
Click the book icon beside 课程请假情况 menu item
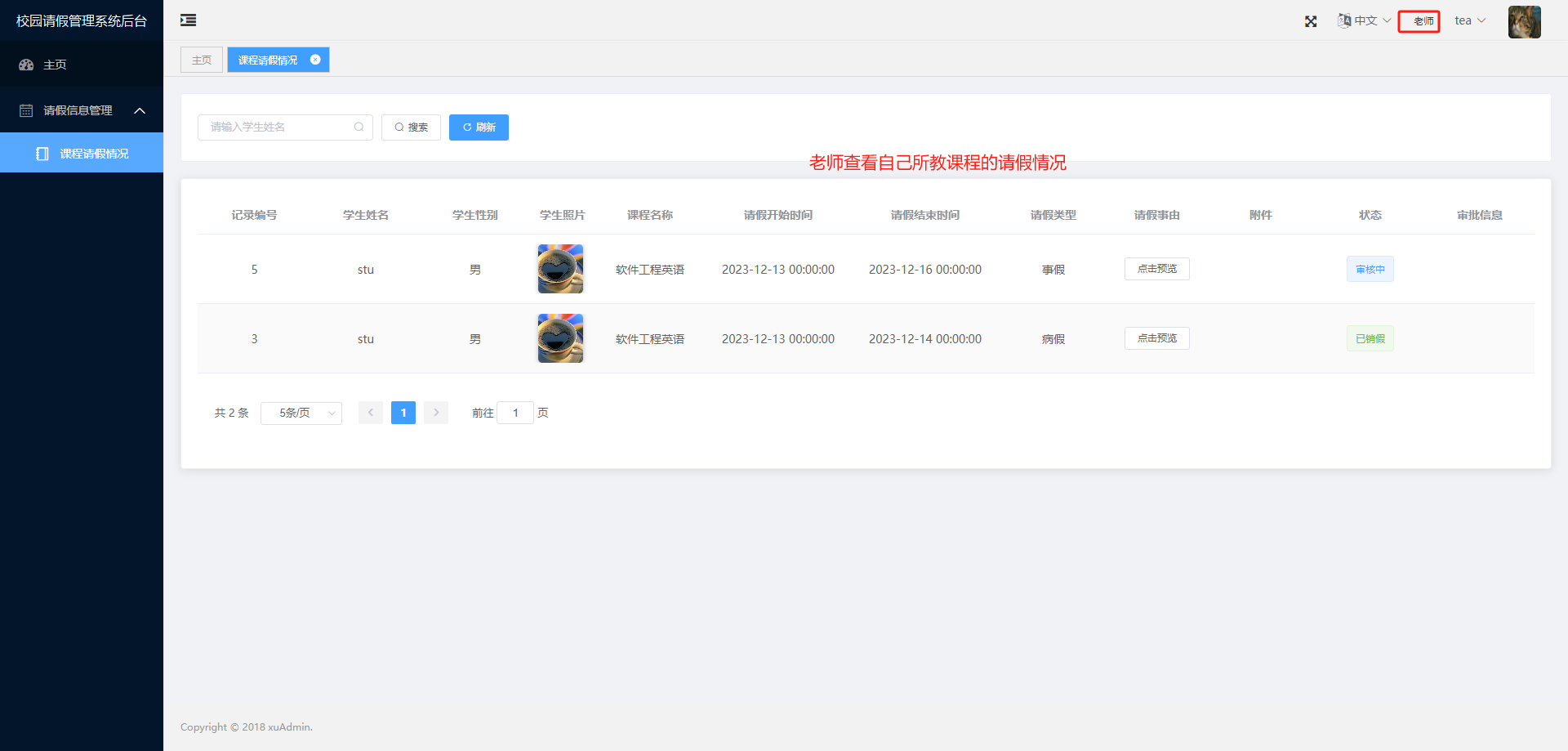(42, 153)
